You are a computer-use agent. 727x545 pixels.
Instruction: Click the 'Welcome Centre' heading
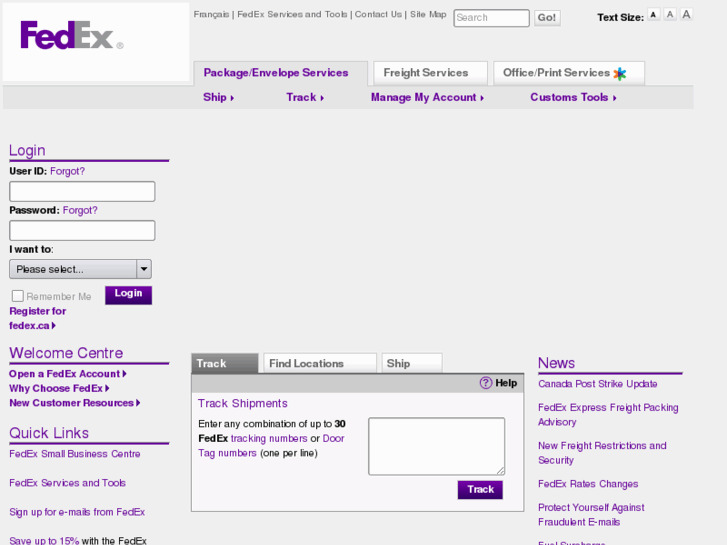point(66,353)
